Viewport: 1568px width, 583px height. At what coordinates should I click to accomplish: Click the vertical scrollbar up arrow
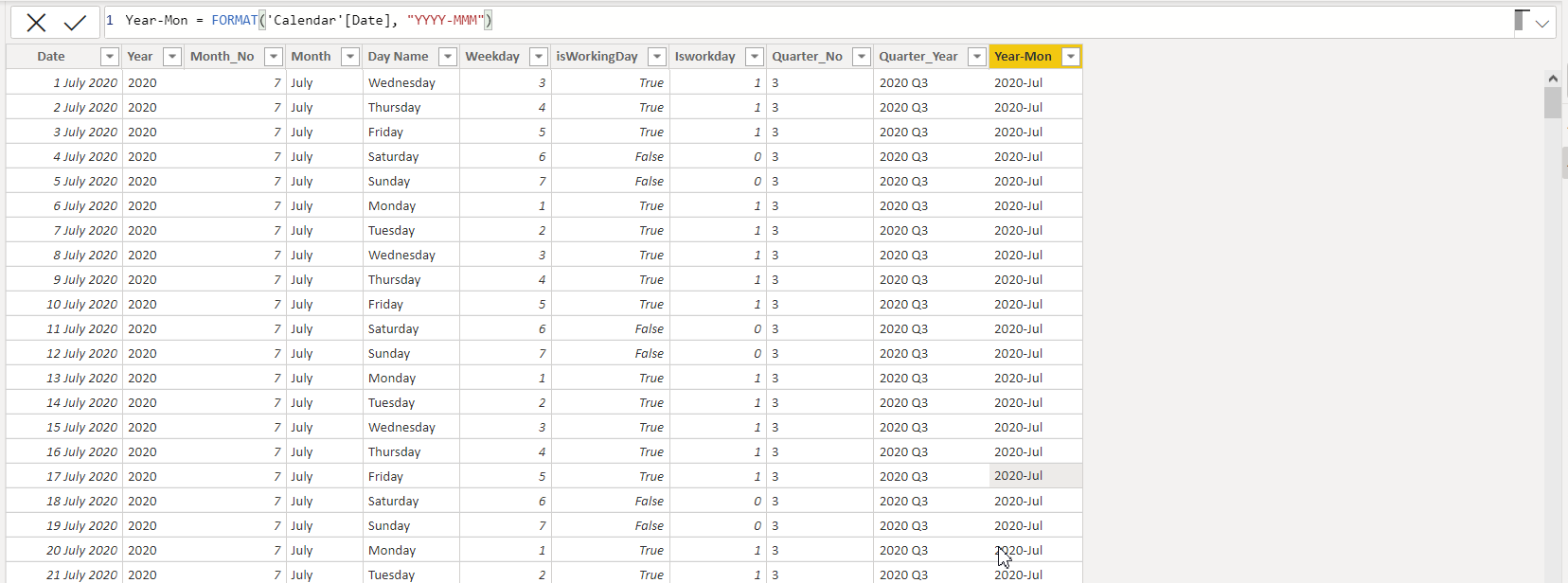point(1553,79)
